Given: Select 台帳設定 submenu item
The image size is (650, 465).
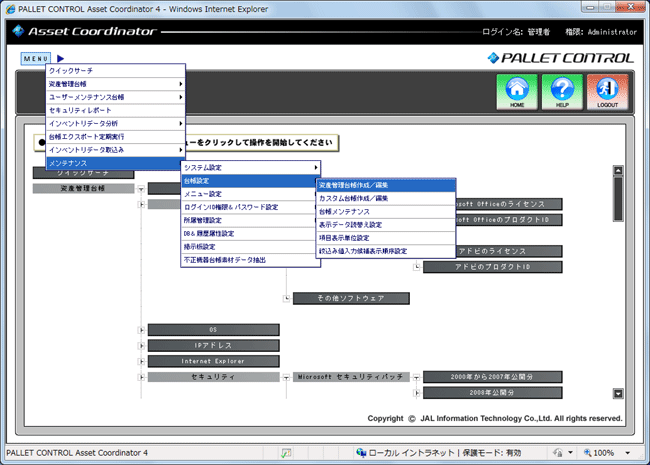Looking at the screenshot, I should (x=250, y=181).
